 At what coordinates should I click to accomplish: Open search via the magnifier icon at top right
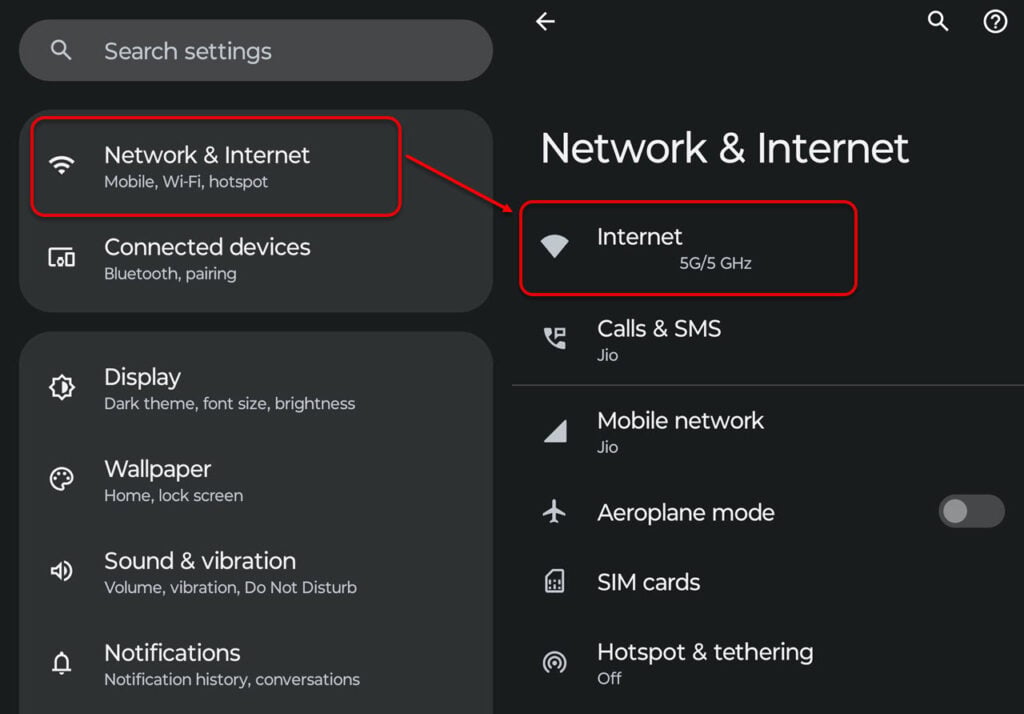click(x=937, y=21)
